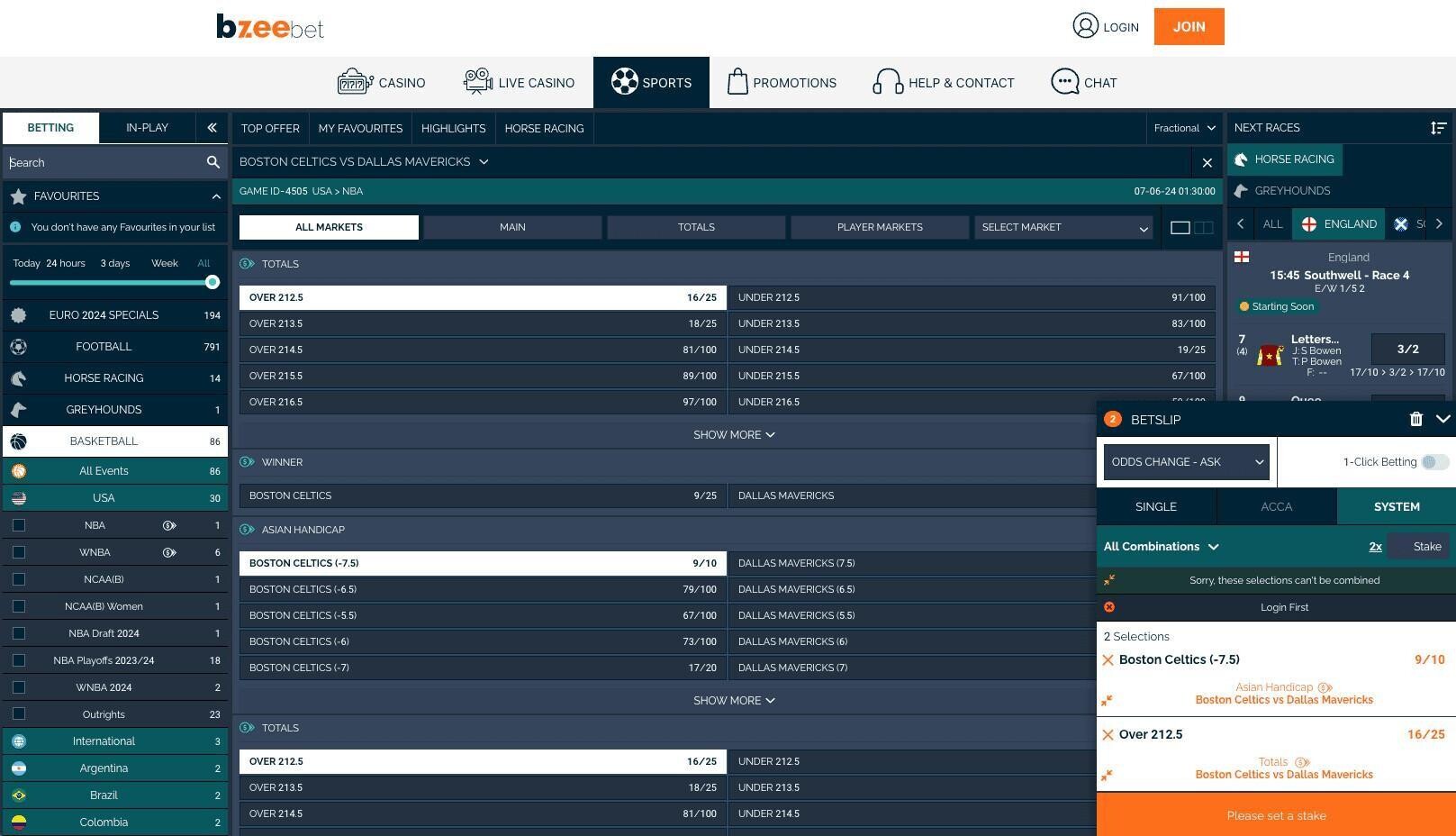This screenshot has height=836, width=1456.
Task: Set time filter to Week
Action: coord(164,264)
